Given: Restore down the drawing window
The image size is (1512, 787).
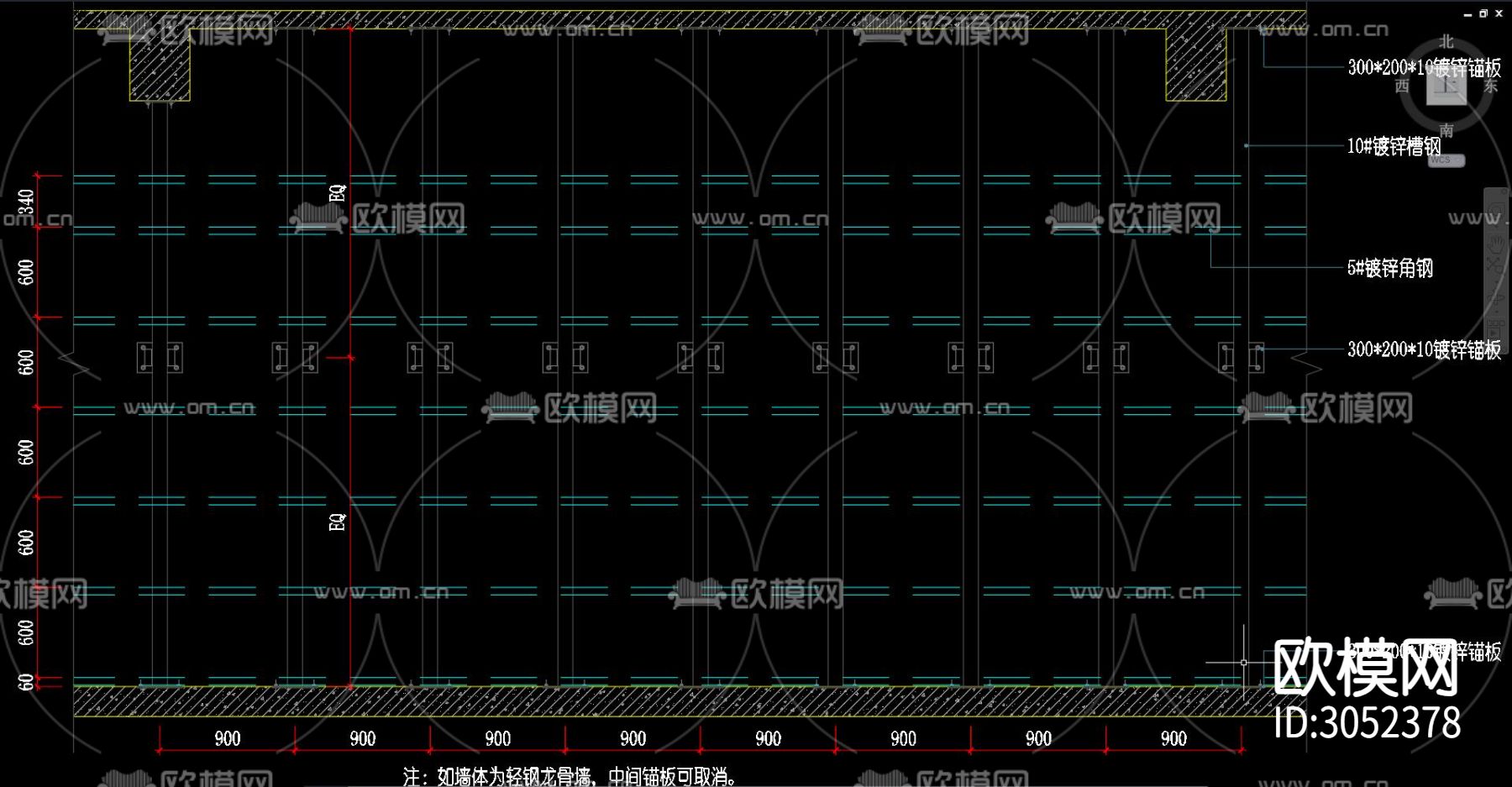Looking at the screenshot, I should 1483,13.
